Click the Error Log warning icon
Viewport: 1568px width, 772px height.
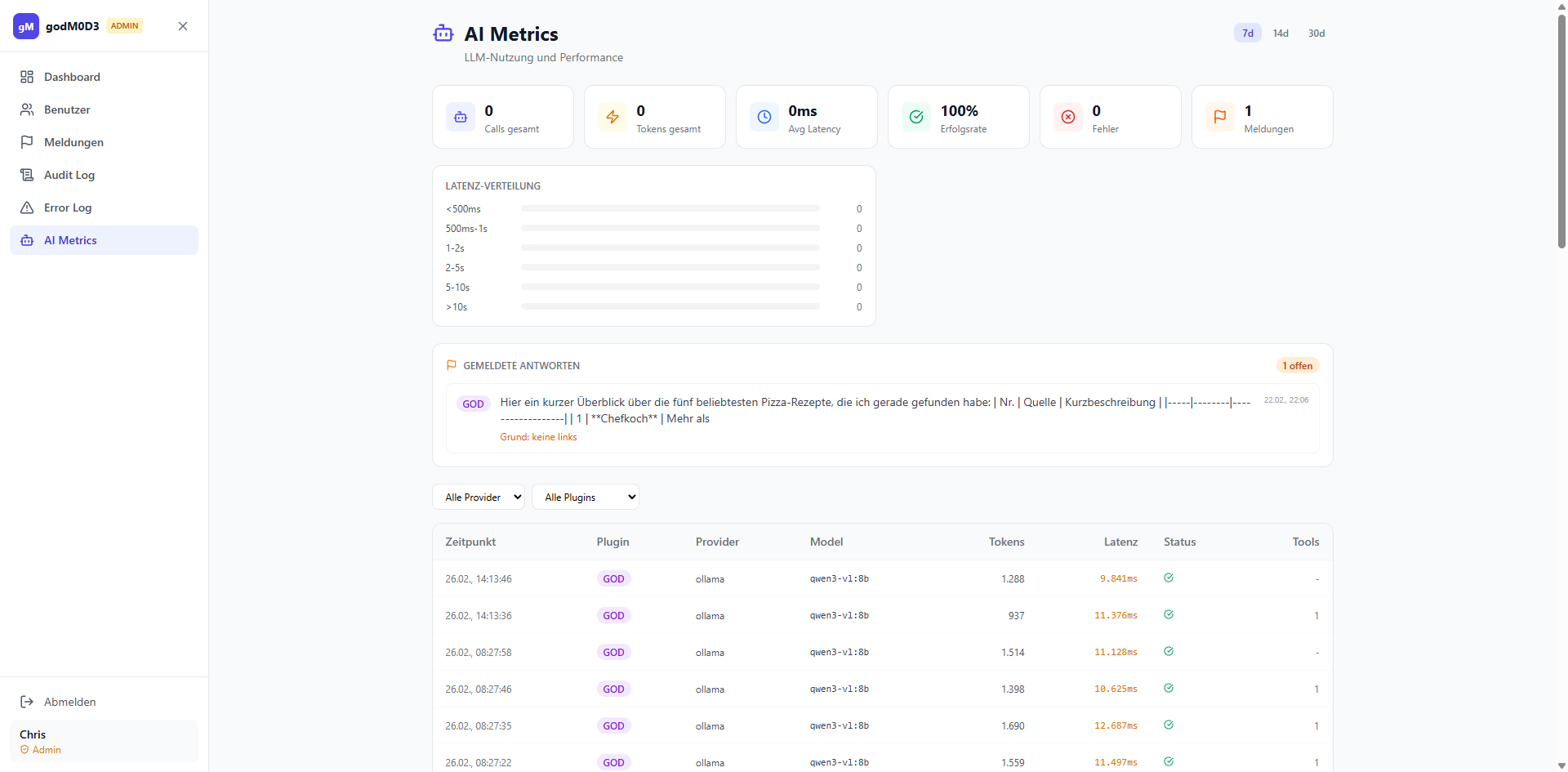click(x=27, y=208)
